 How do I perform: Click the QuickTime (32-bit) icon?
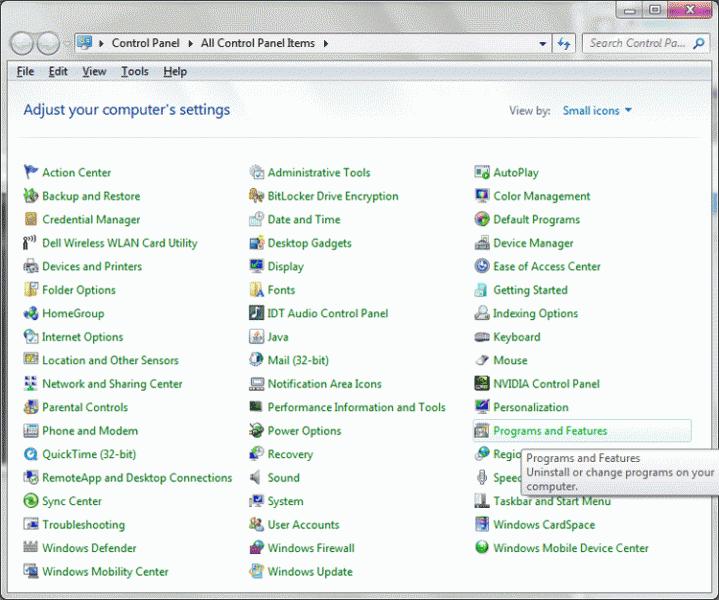[x=31, y=454]
